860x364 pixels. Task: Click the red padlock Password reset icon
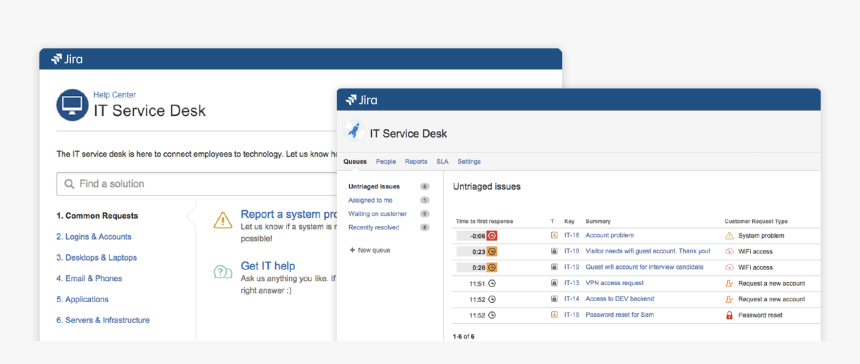[729, 315]
